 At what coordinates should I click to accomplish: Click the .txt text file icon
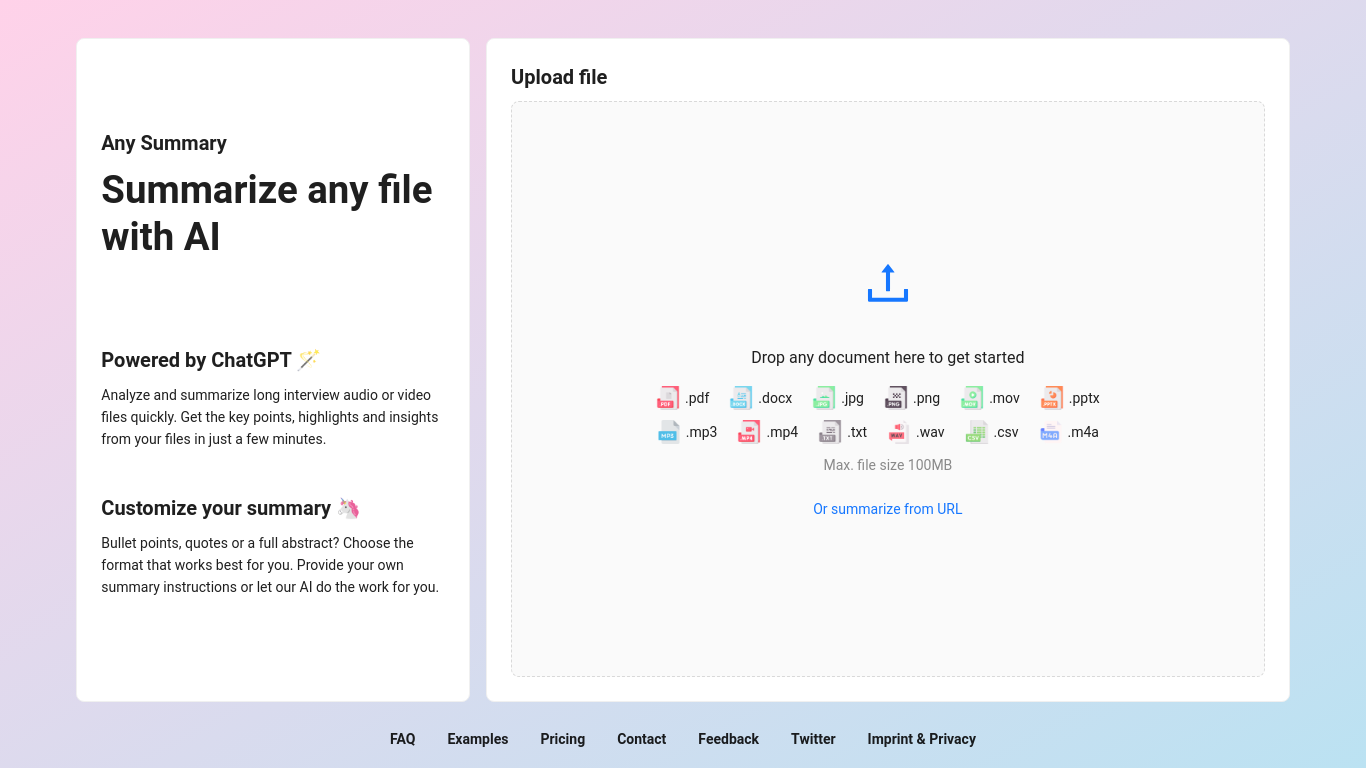pos(829,431)
